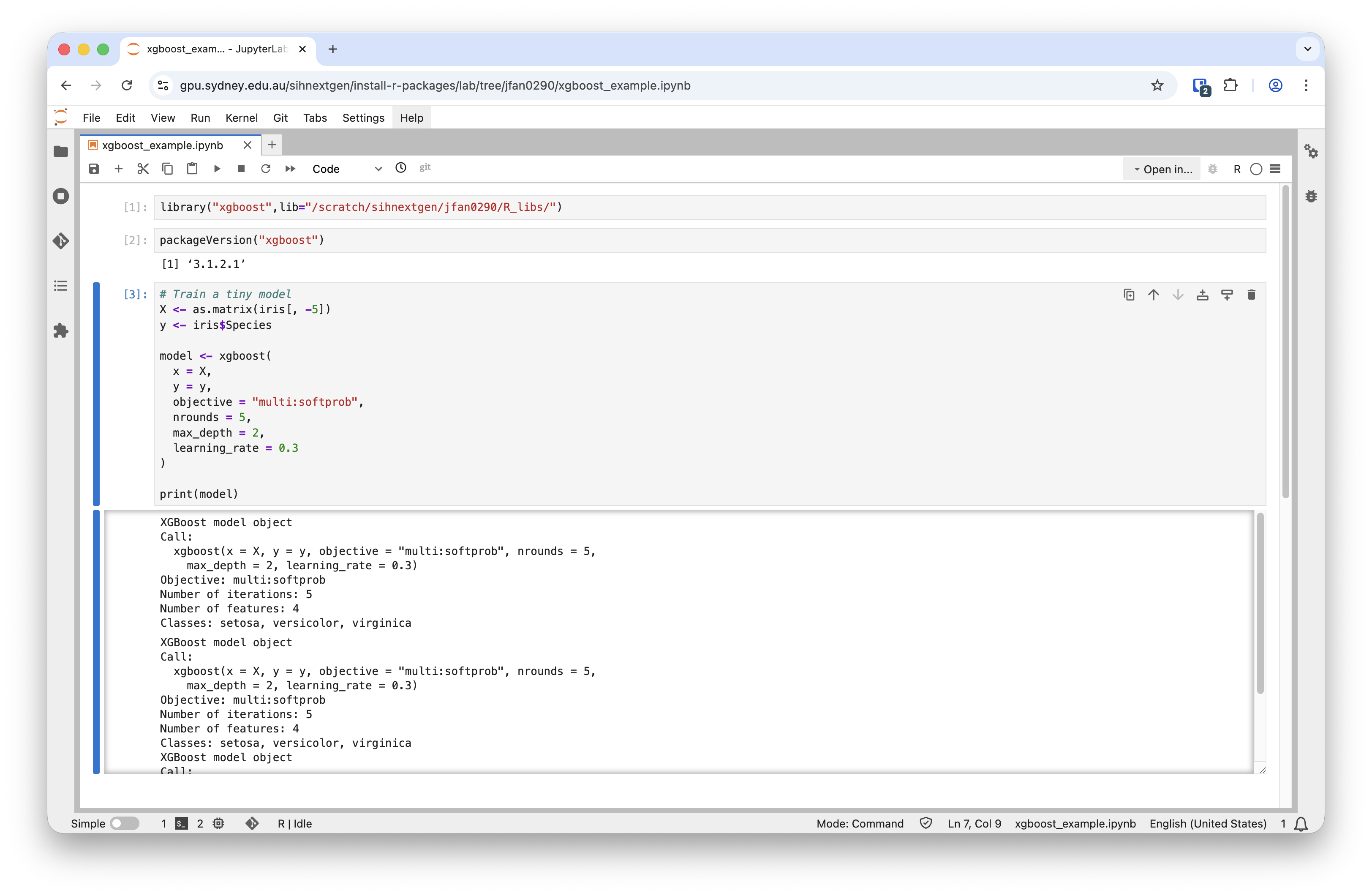Open the Running Terminals and Kernels panel
Screen dimensions: 1372x896
(x=60, y=196)
